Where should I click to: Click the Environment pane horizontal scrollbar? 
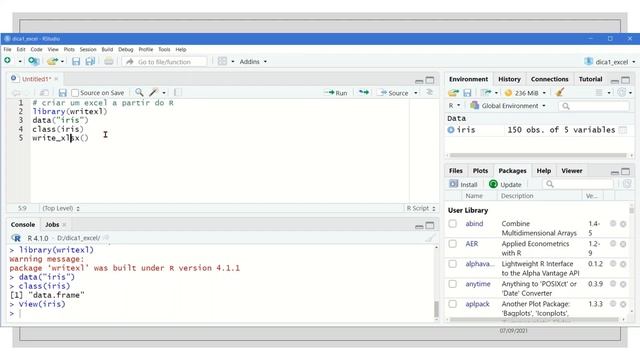coord(538,155)
